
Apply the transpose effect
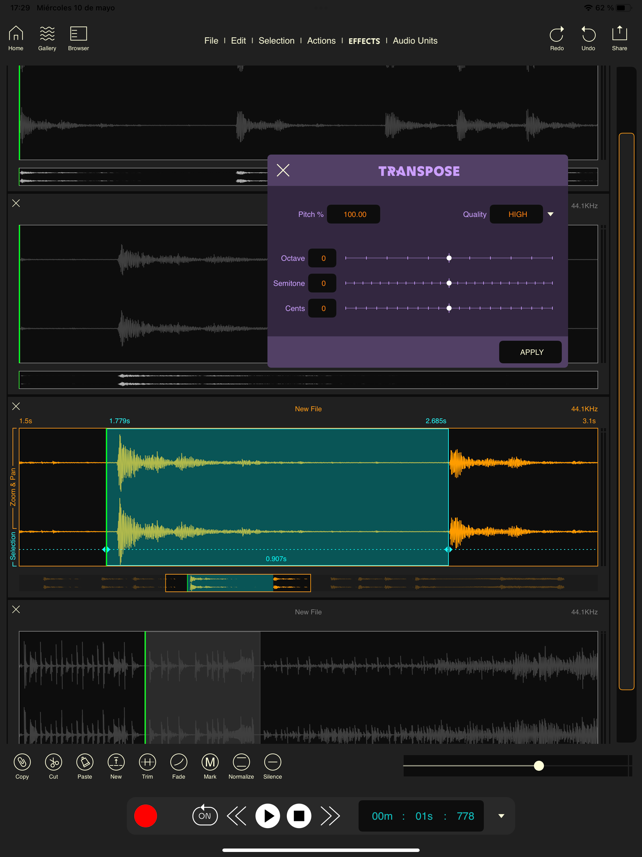pos(531,352)
